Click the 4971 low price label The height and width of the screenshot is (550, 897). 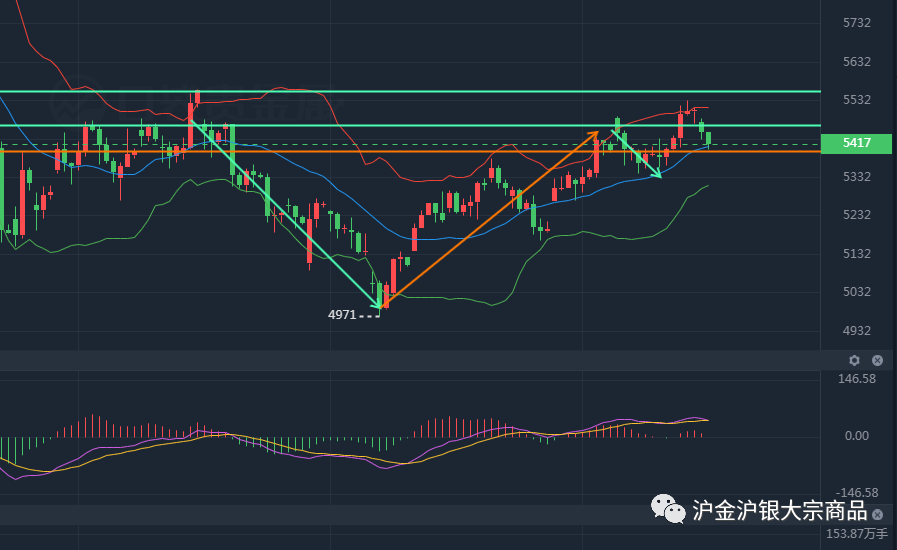click(342, 314)
